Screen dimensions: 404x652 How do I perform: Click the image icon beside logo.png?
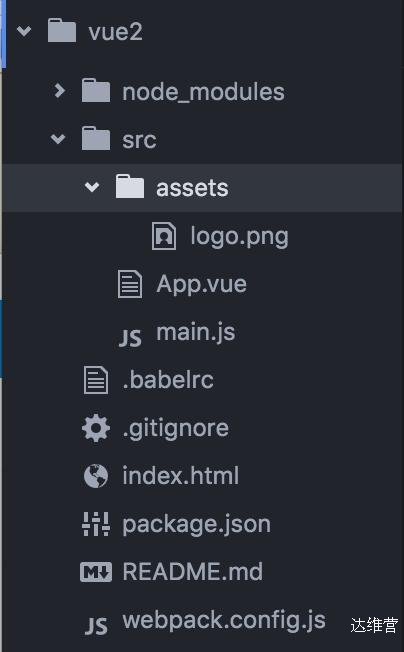tap(164, 236)
